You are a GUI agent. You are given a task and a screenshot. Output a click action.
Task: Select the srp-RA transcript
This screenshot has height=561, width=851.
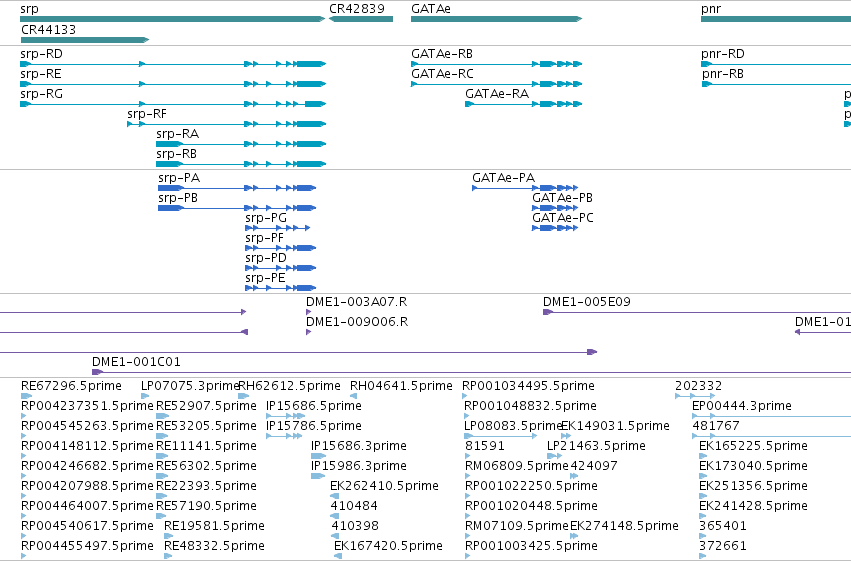[241, 144]
